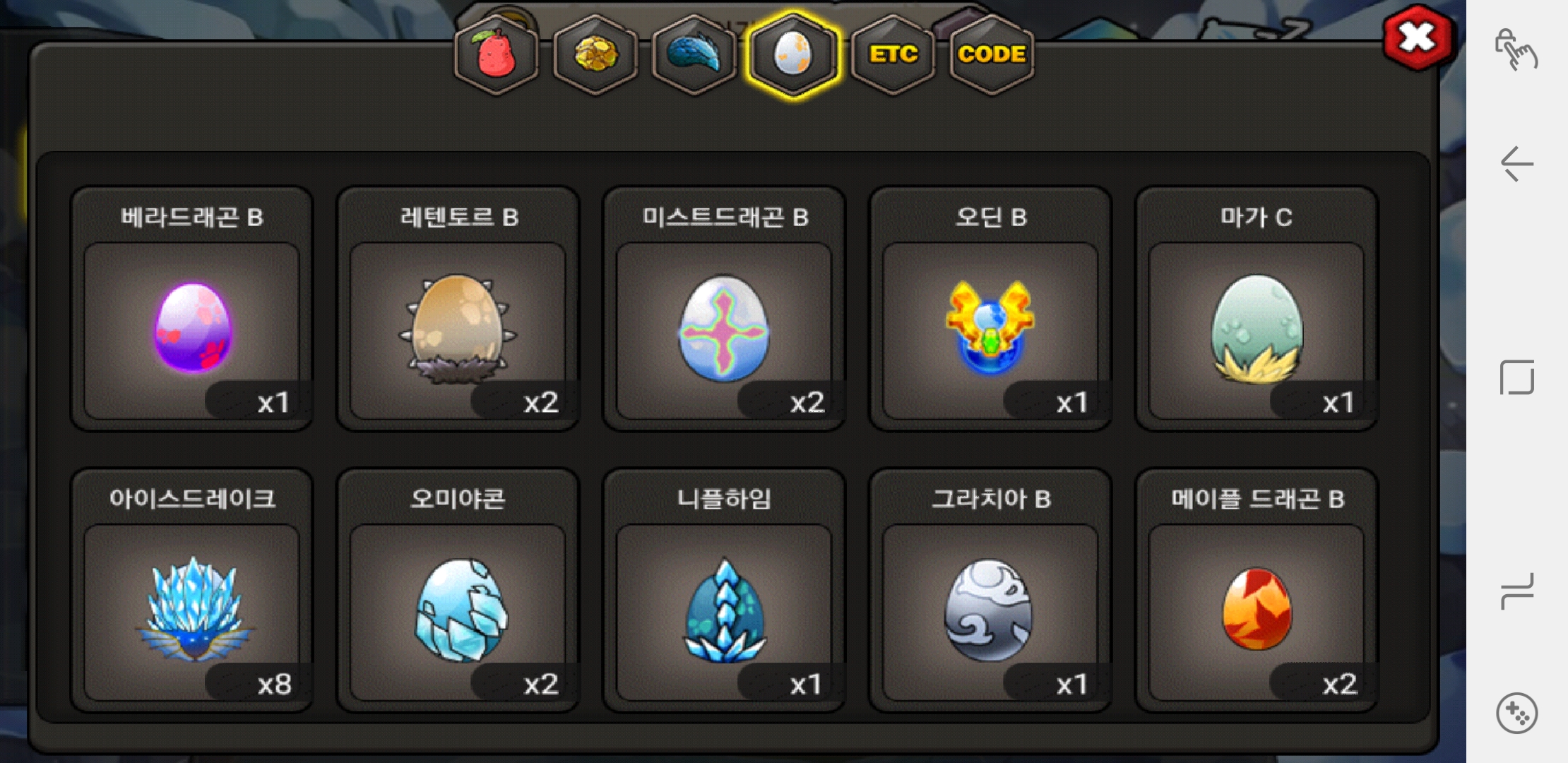
Task: Choose the 오미야콘 frozen egg
Action: (458, 590)
